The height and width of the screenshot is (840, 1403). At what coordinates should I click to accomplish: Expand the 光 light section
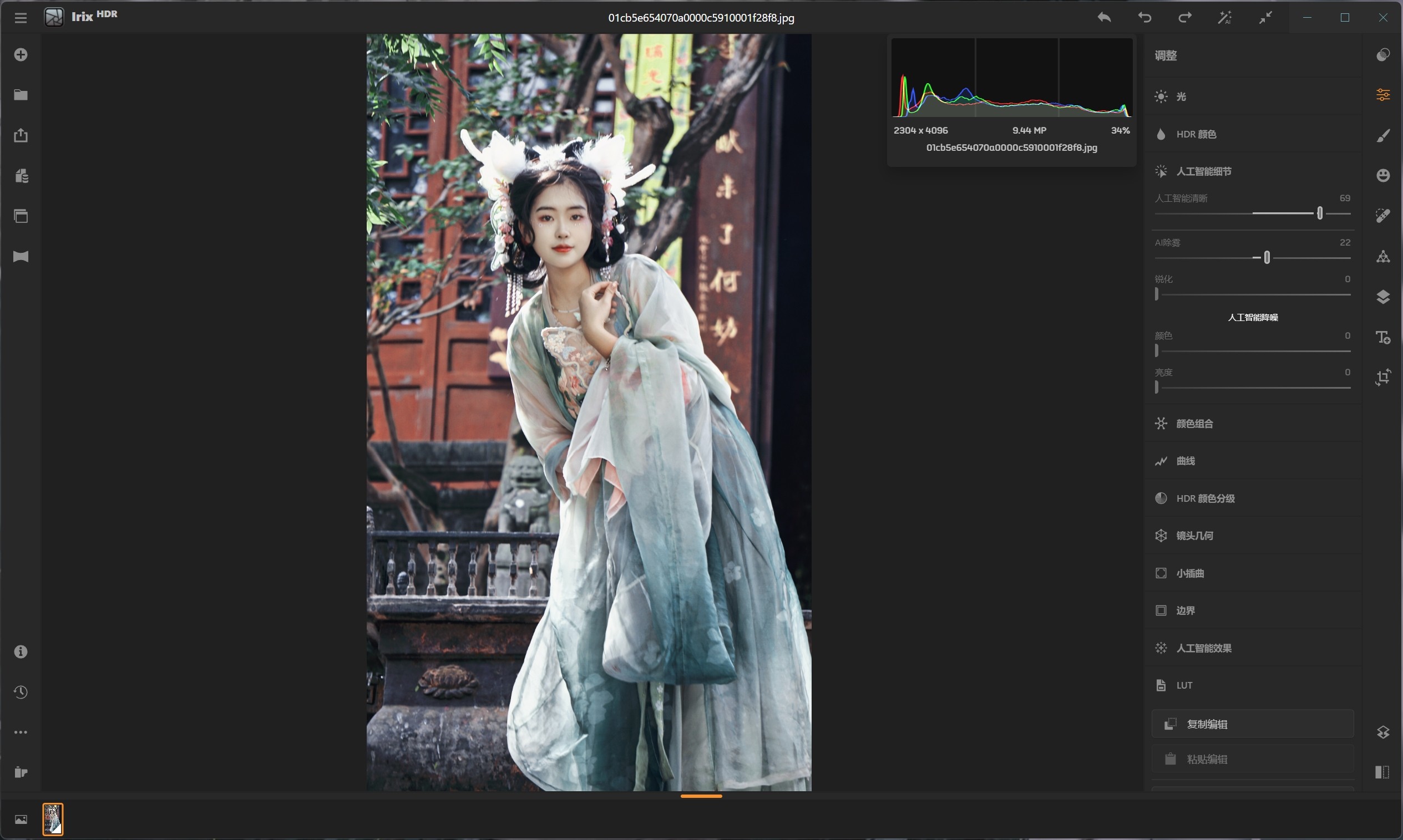(x=1253, y=97)
